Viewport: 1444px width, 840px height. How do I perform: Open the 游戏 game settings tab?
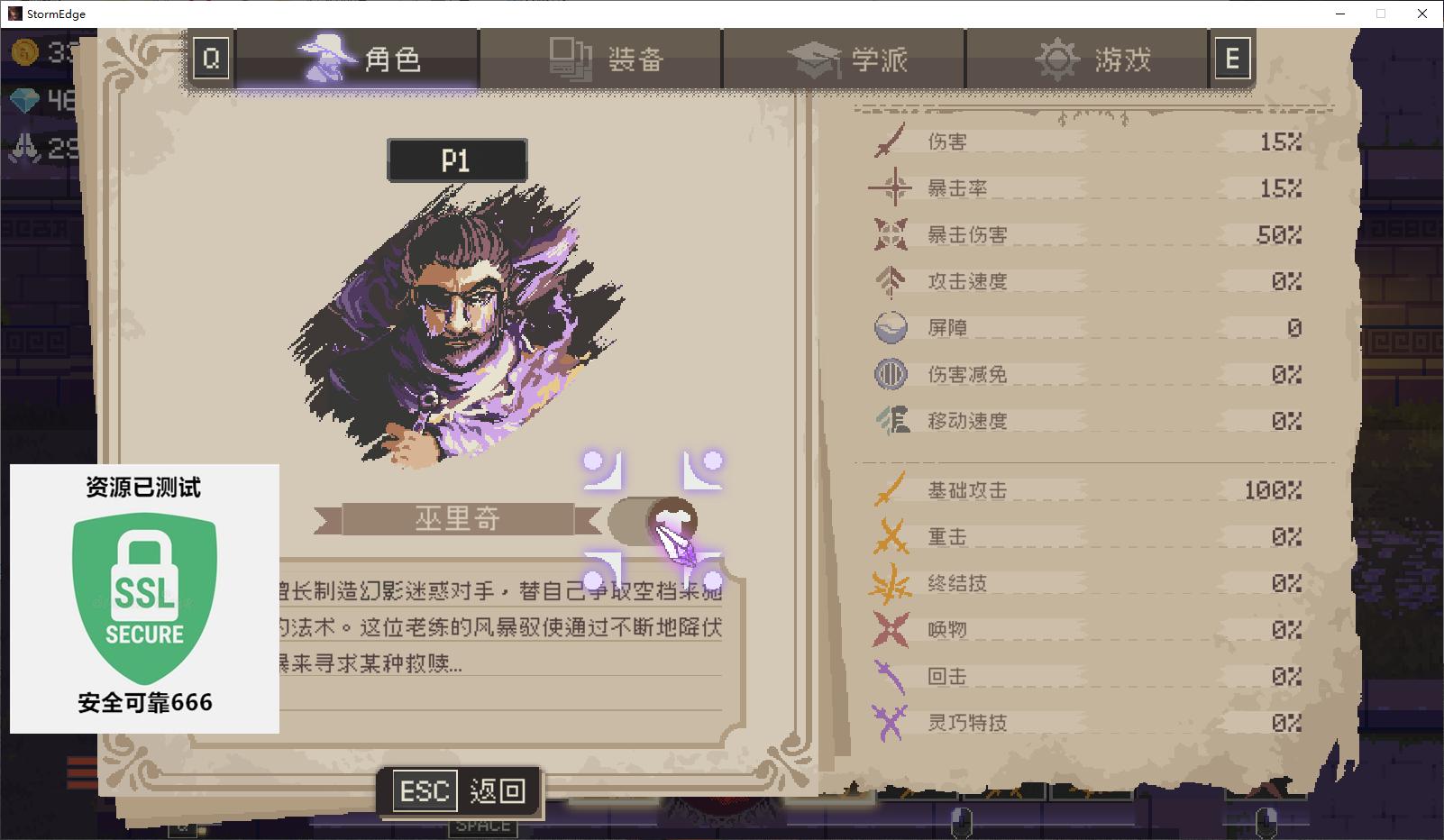pos(1087,59)
